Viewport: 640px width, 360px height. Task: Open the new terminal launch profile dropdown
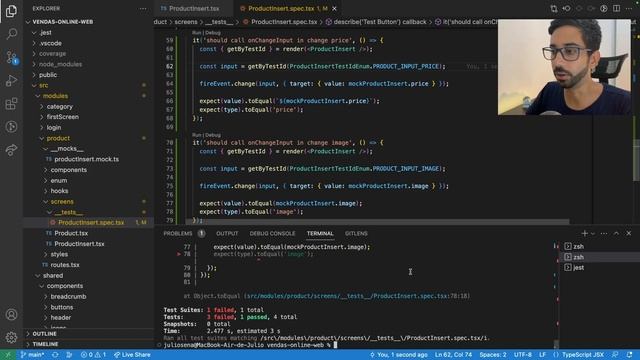point(593,233)
